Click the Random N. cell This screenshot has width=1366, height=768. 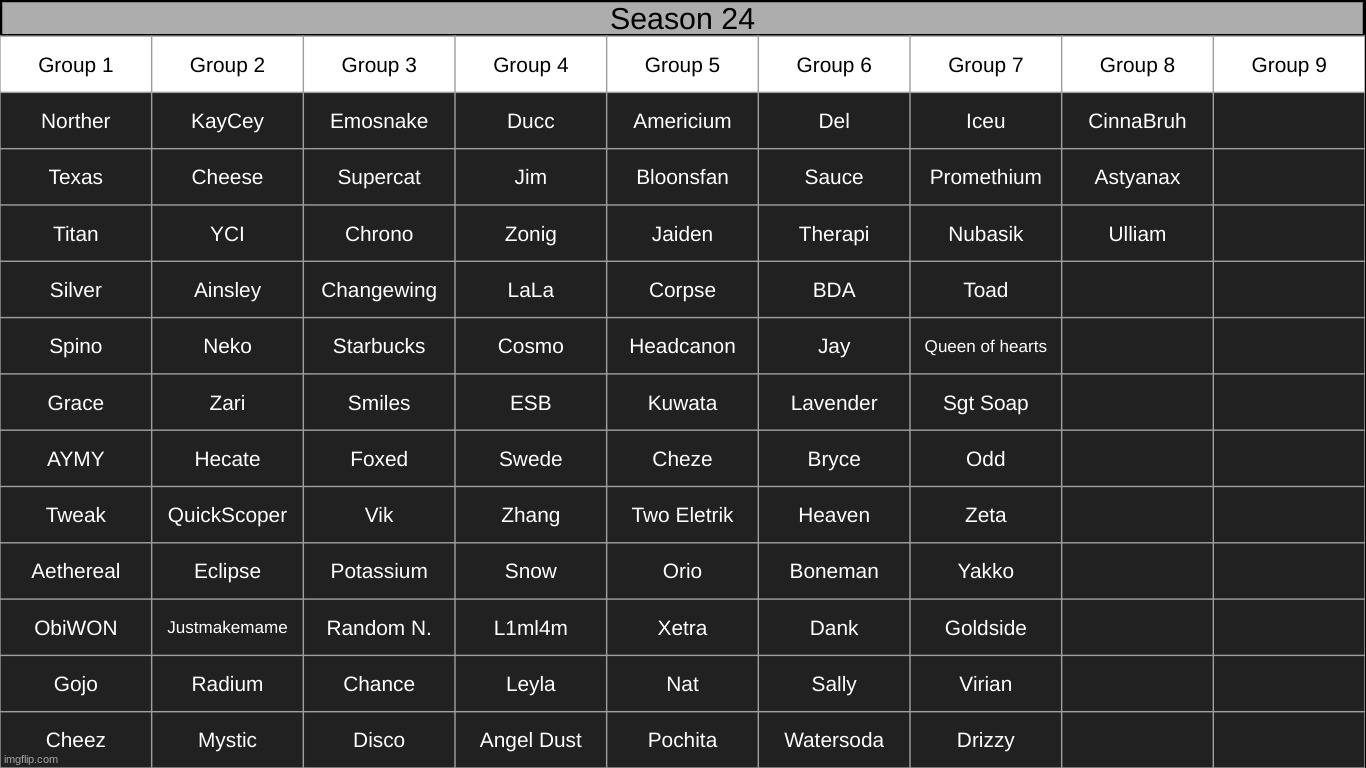coord(379,628)
